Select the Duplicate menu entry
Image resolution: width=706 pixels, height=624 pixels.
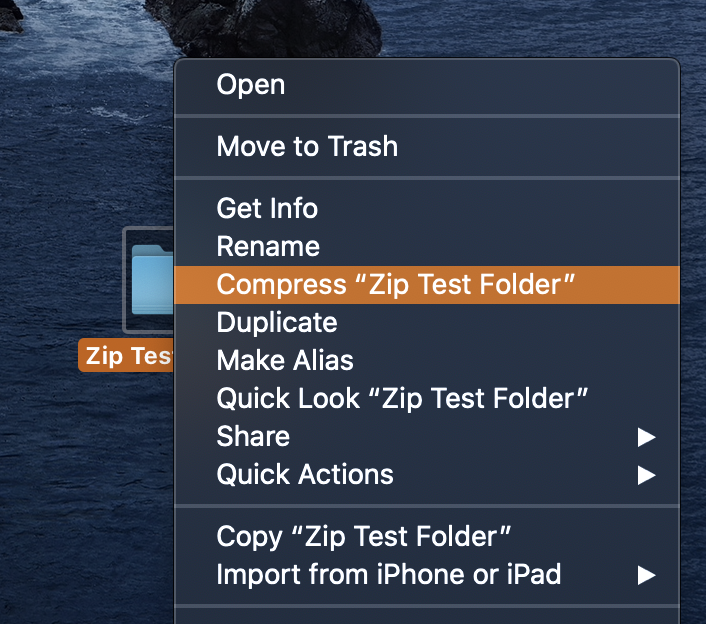coord(277,322)
